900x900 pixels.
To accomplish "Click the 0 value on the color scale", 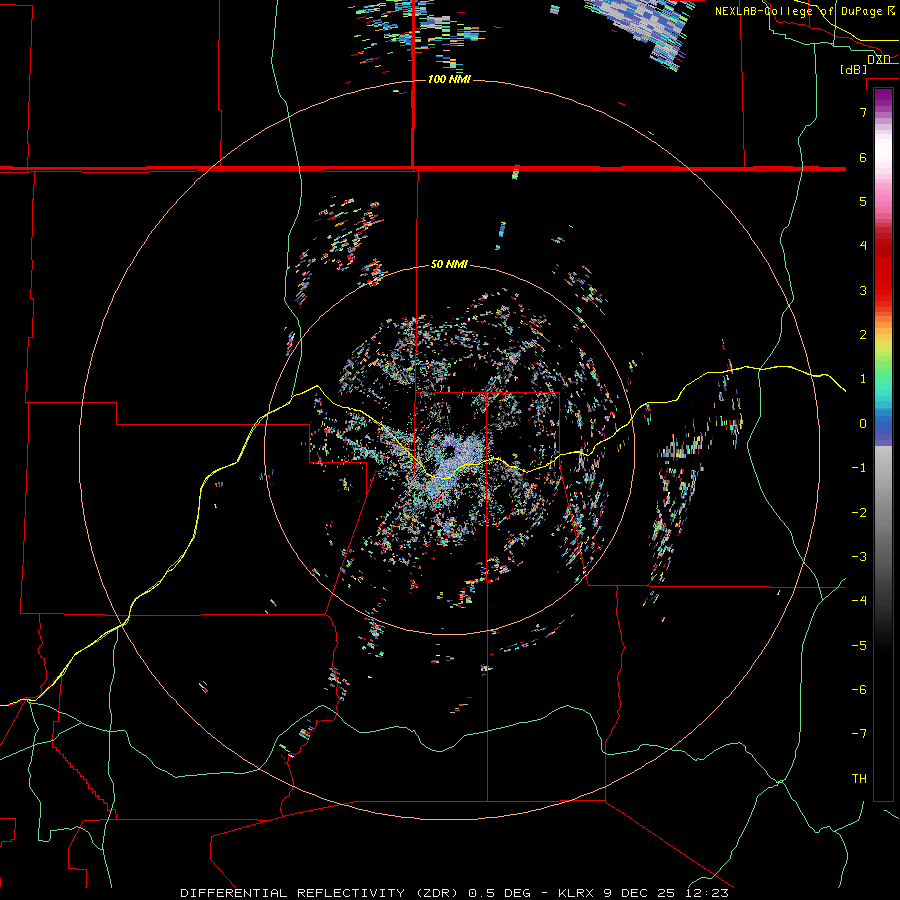I will click(x=863, y=424).
